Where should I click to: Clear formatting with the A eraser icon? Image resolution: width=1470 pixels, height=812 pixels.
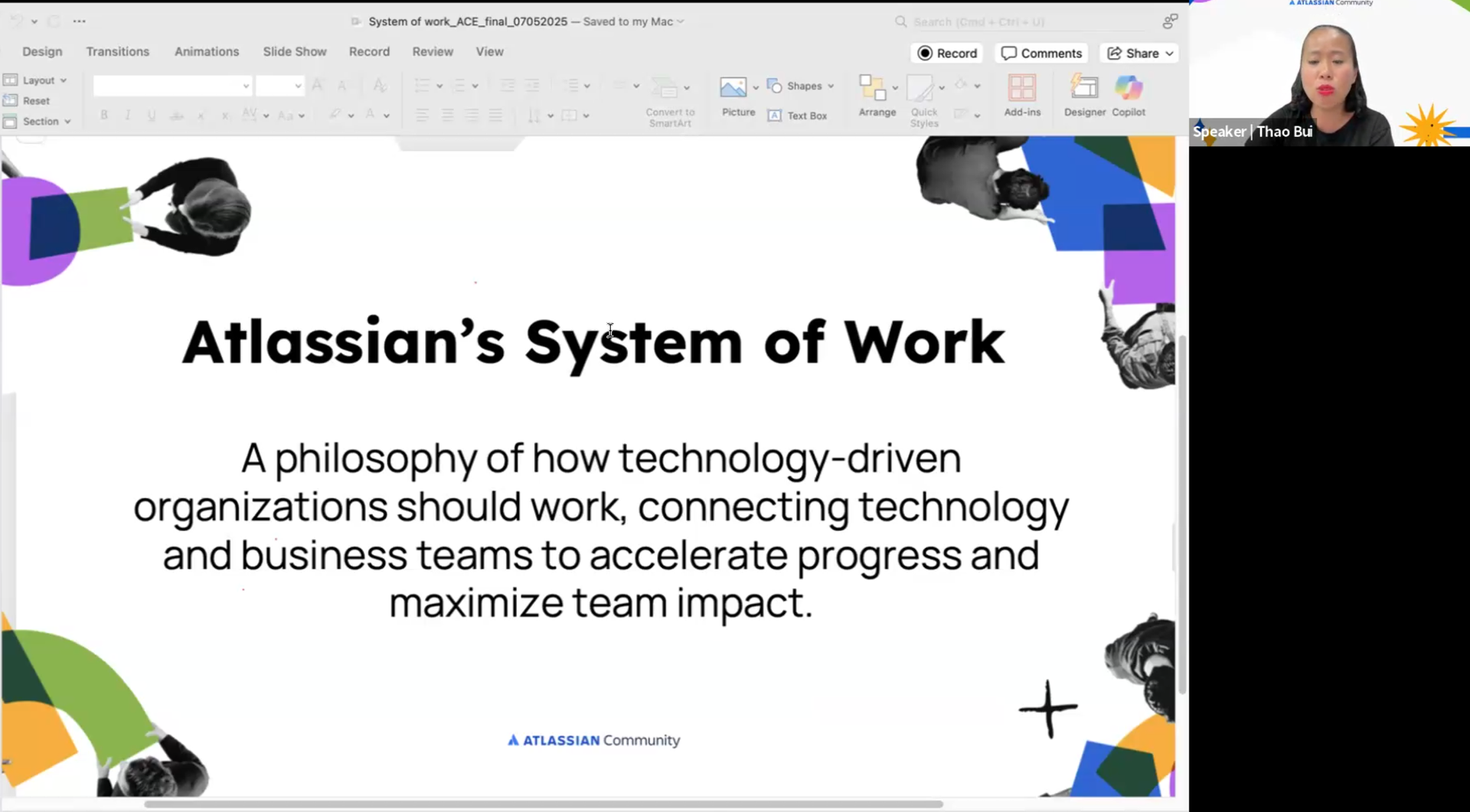379,85
